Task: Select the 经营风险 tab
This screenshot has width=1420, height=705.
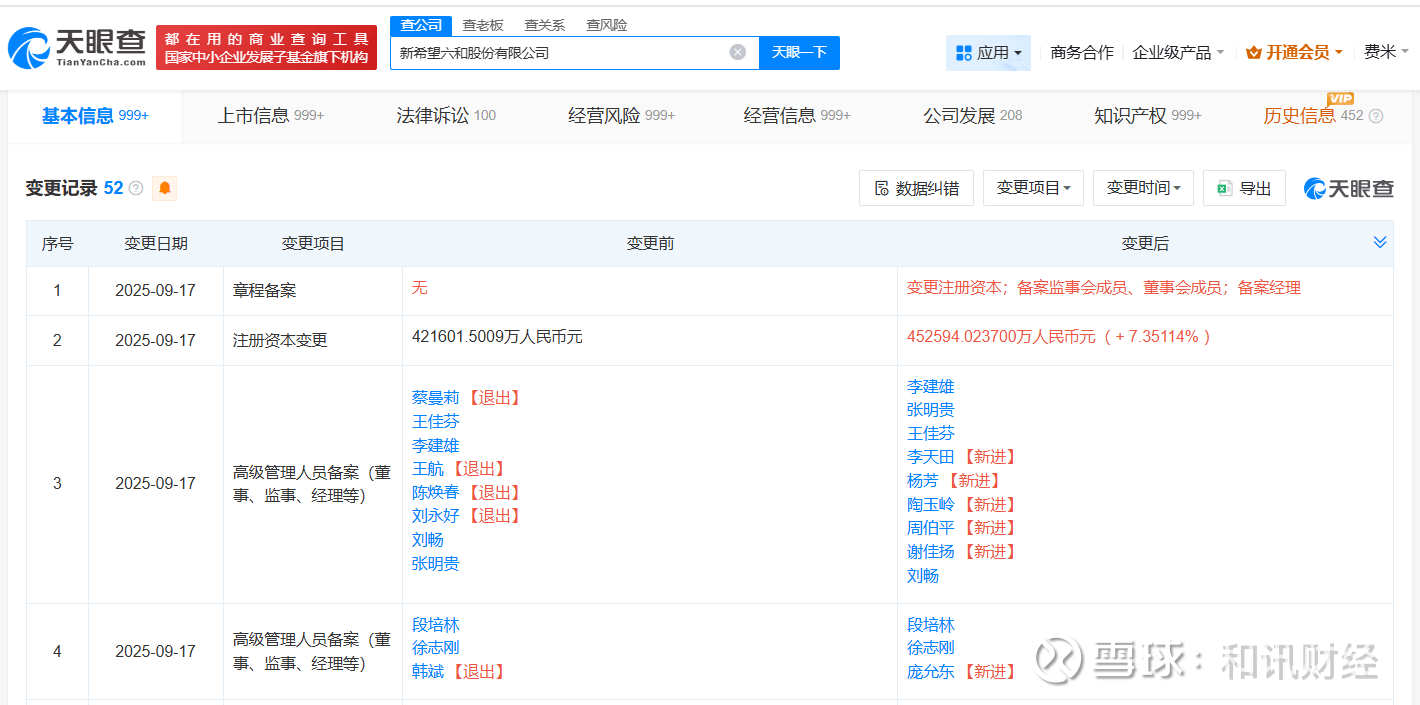Action: 621,116
